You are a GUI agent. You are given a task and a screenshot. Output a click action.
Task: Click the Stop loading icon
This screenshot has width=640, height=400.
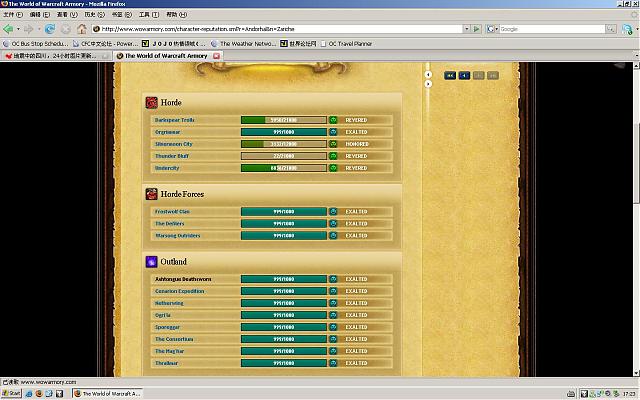[66, 29]
